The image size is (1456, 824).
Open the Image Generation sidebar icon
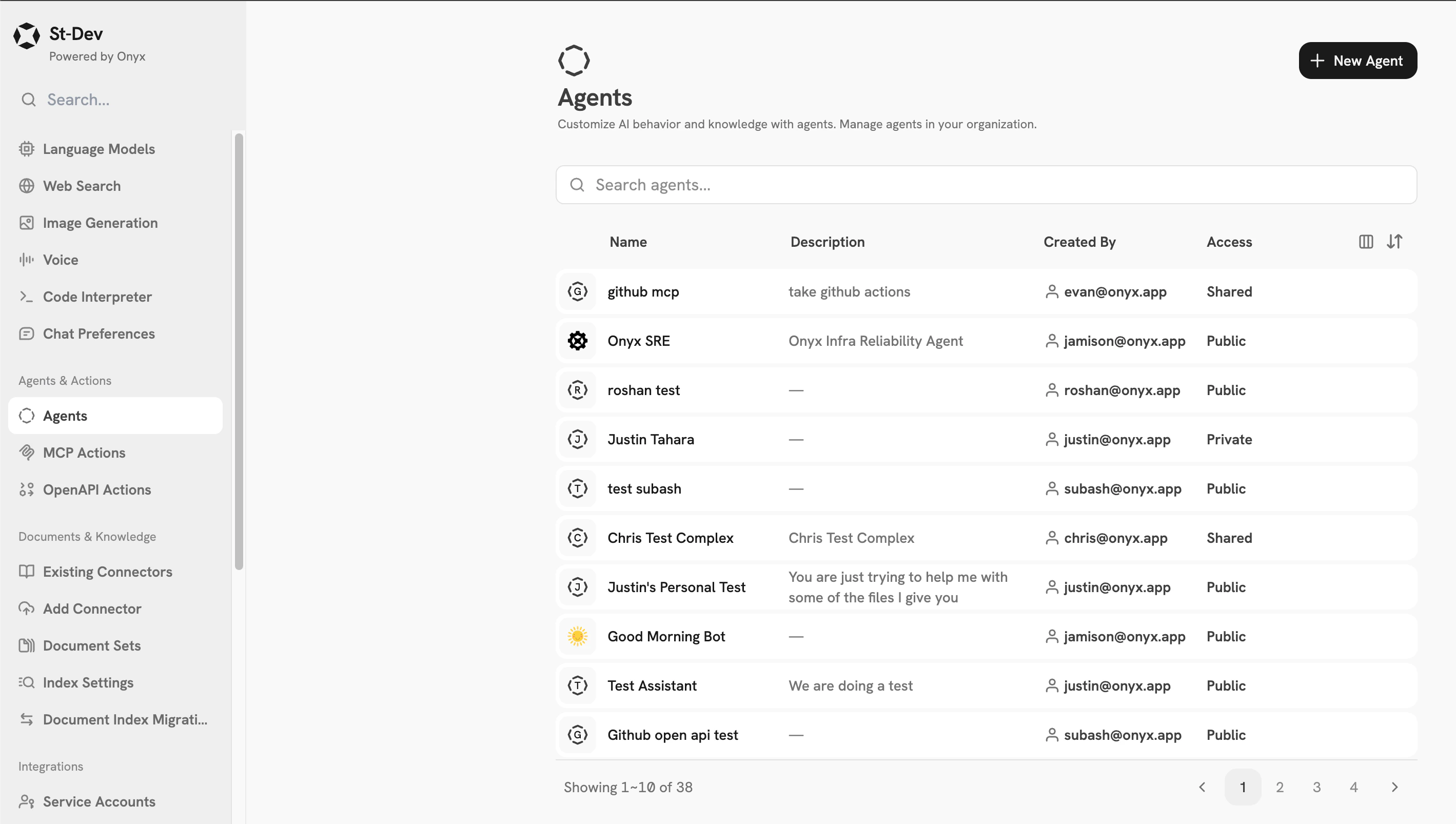pyautogui.click(x=27, y=222)
